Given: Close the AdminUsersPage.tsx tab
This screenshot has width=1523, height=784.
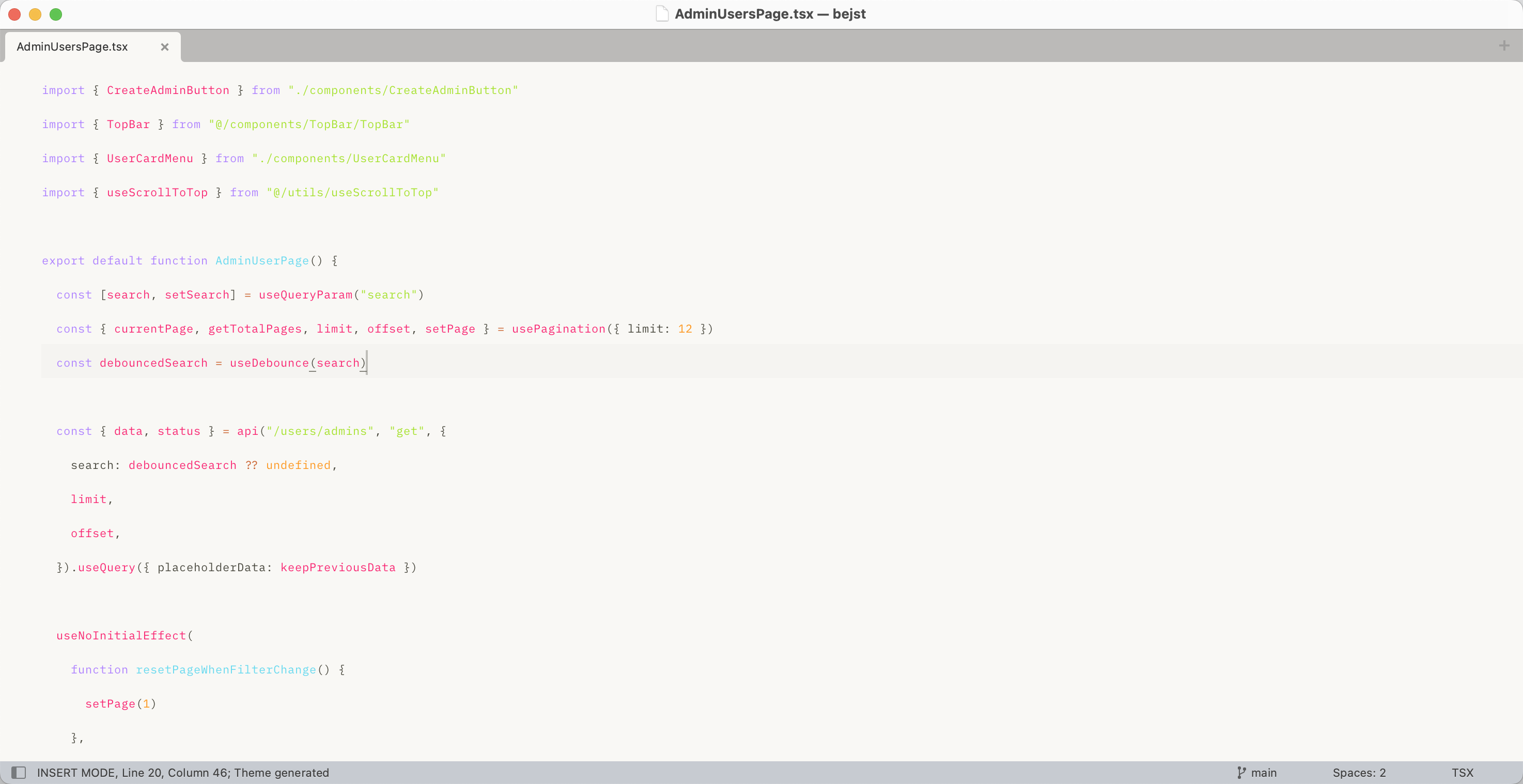Looking at the screenshot, I should [165, 46].
